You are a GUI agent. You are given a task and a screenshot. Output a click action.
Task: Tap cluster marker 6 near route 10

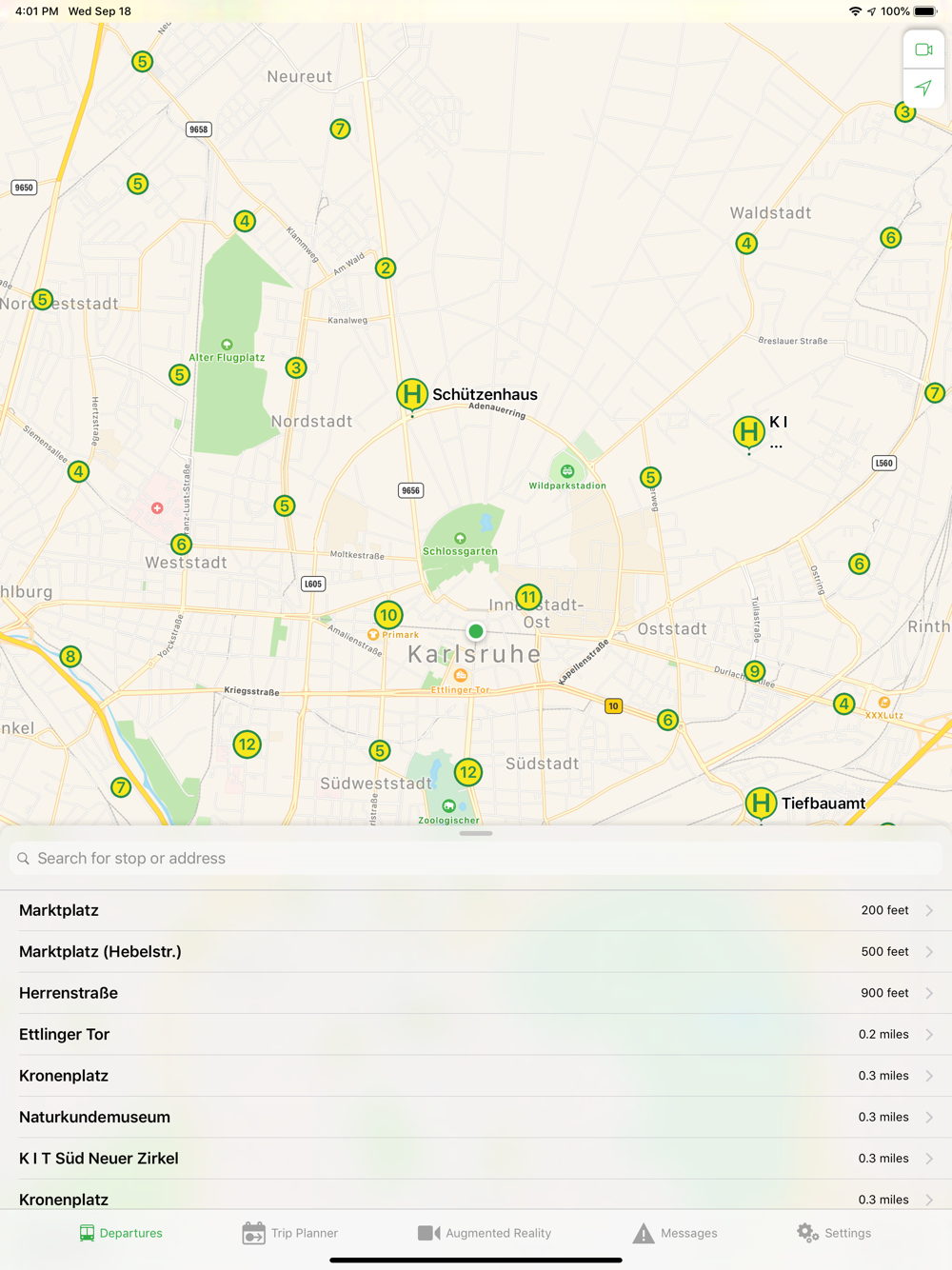pos(667,720)
